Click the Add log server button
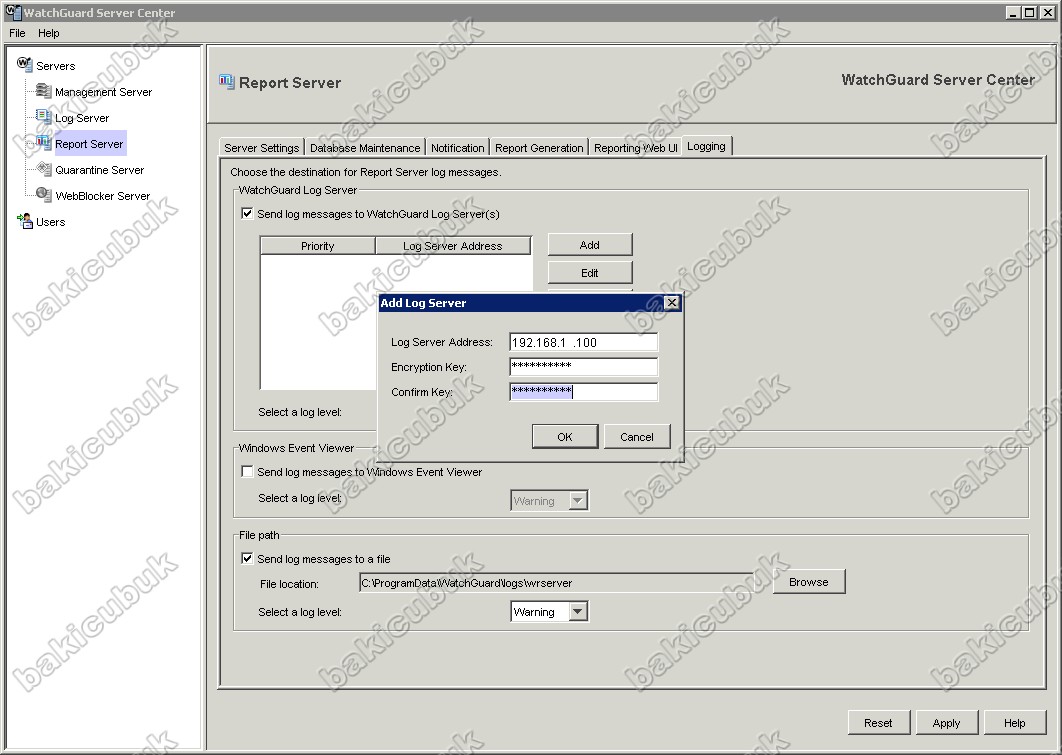 tap(590, 245)
